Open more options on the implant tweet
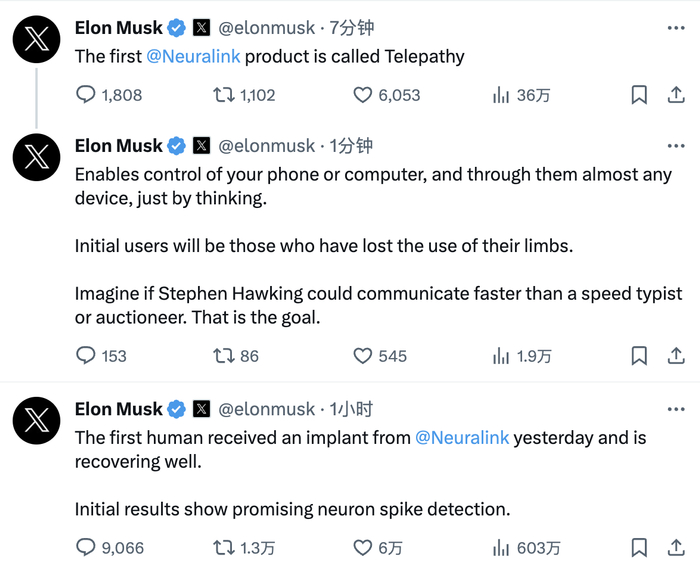The image size is (700, 572). (x=676, y=409)
